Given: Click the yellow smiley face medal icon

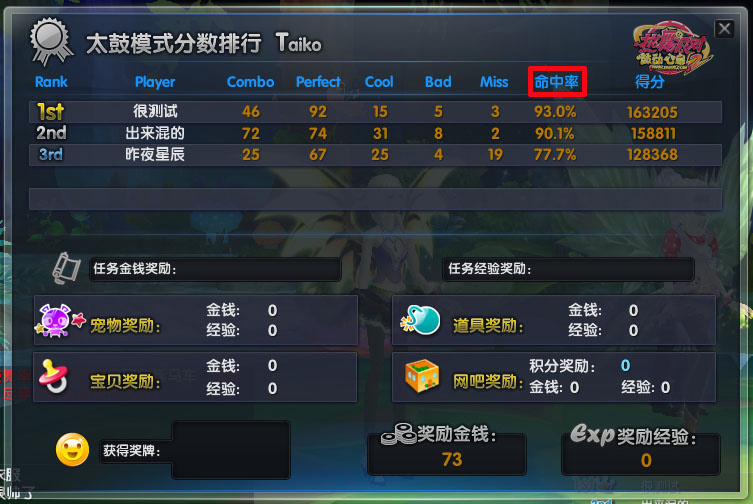Looking at the screenshot, I should (x=73, y=450).
